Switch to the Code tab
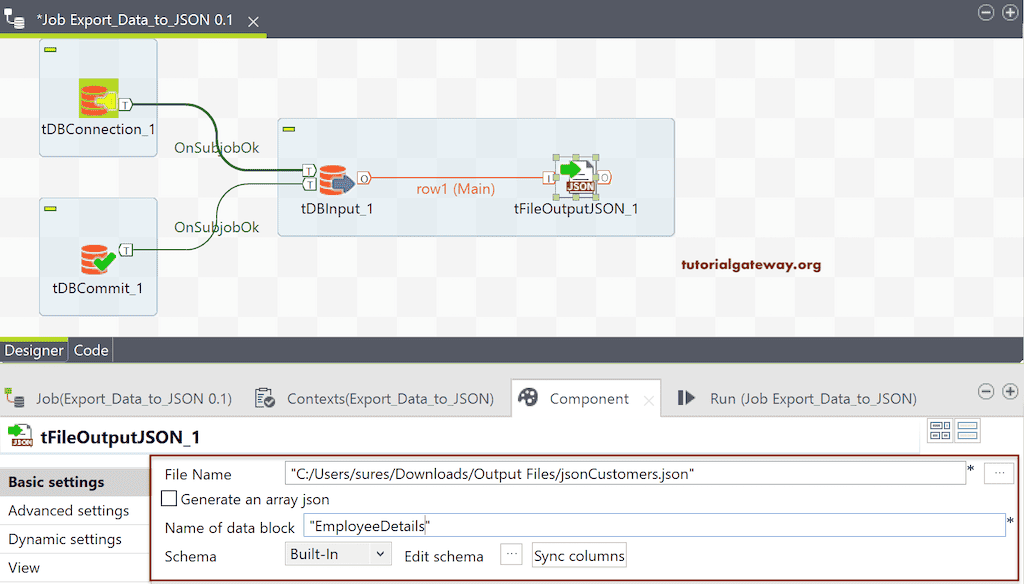Viewport: 1024px width, 584px height. [x=90, y=350]
